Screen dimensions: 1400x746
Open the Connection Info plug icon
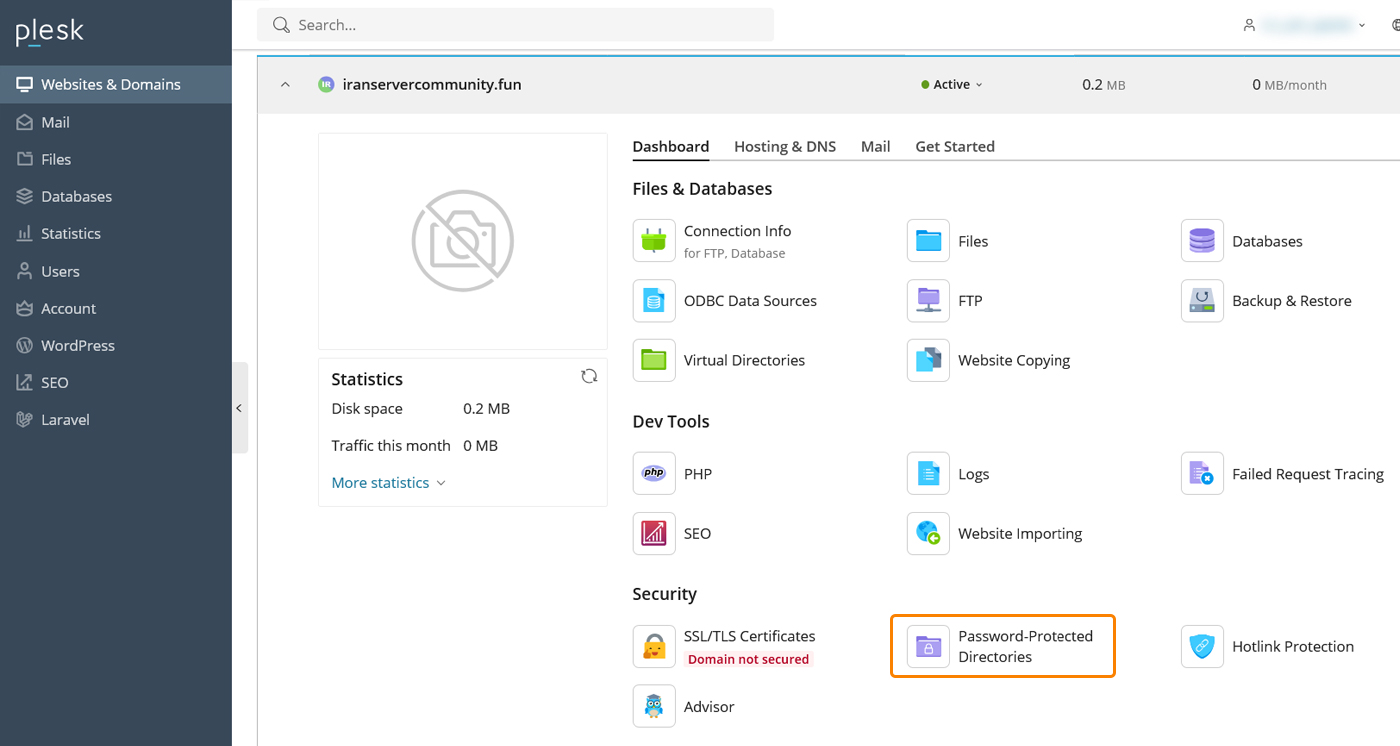pos(654,241)
